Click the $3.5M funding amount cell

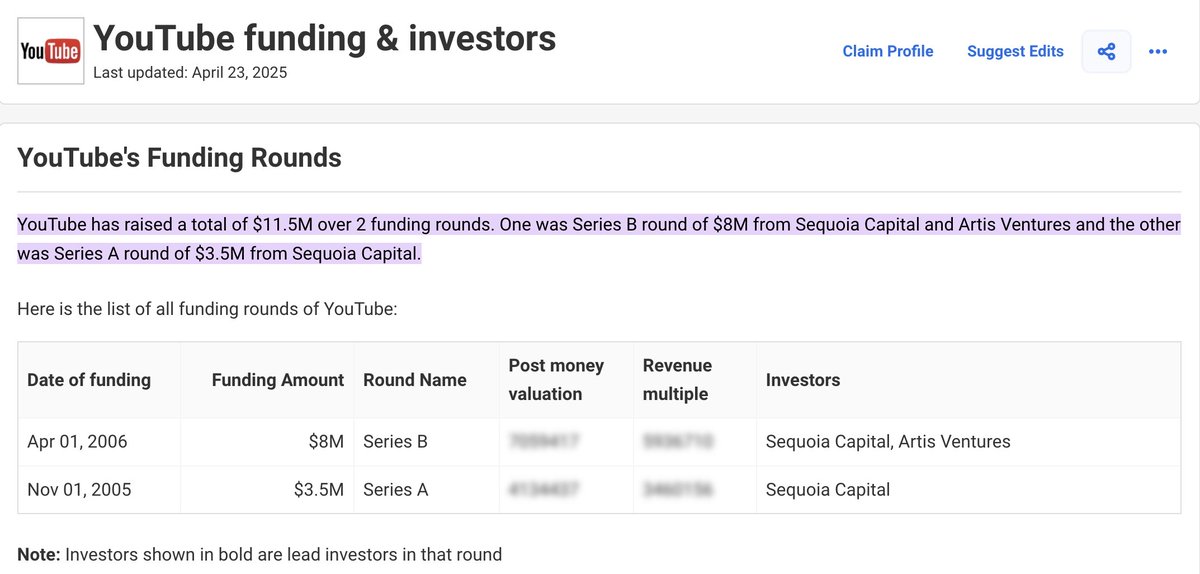(x=318, y=490)
